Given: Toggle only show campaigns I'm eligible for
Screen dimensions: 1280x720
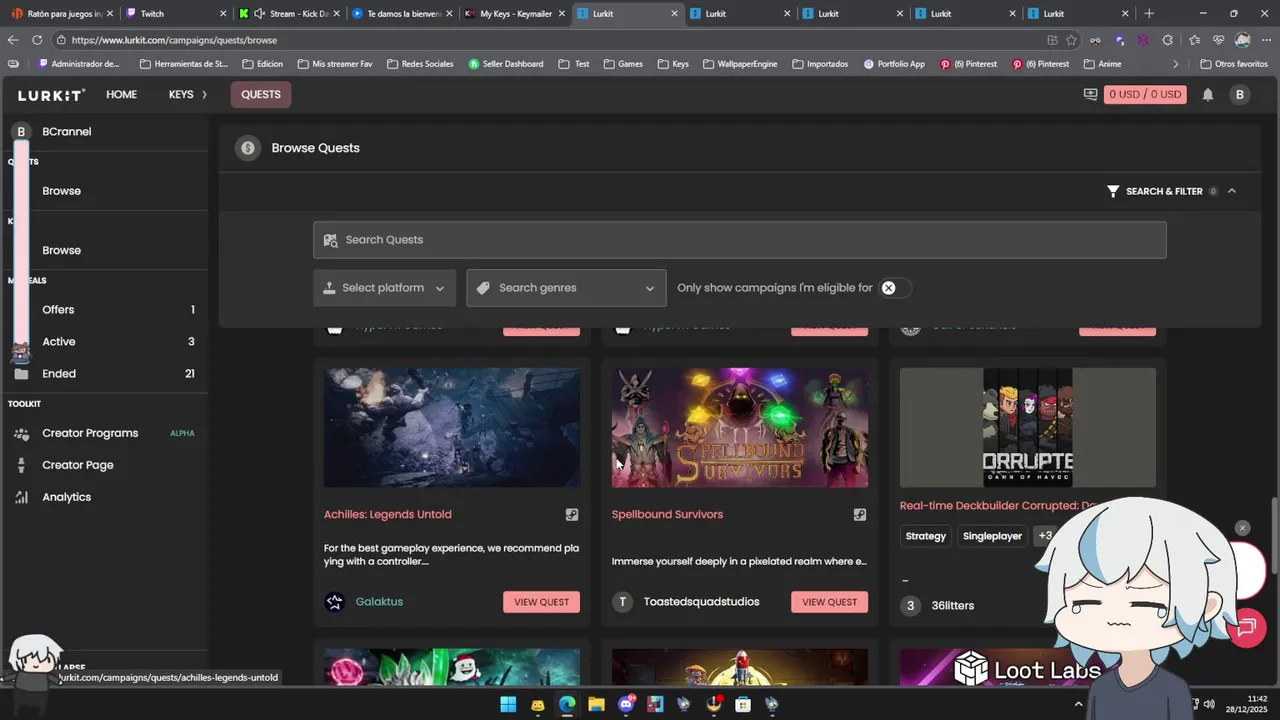Looking at the screenshot, I should (895, 288).
